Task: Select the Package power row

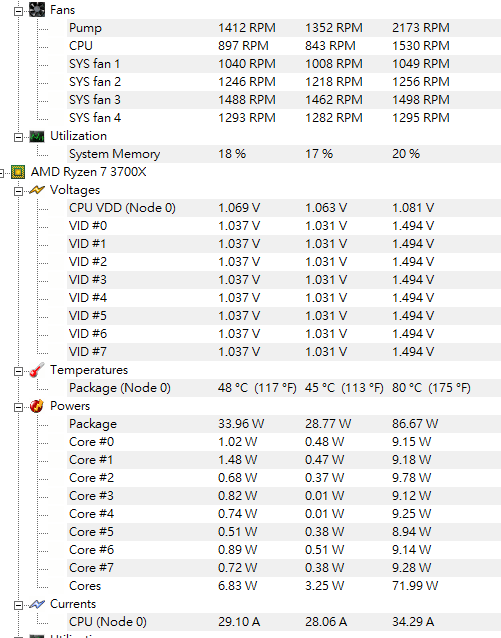Action: coord(284,424)
